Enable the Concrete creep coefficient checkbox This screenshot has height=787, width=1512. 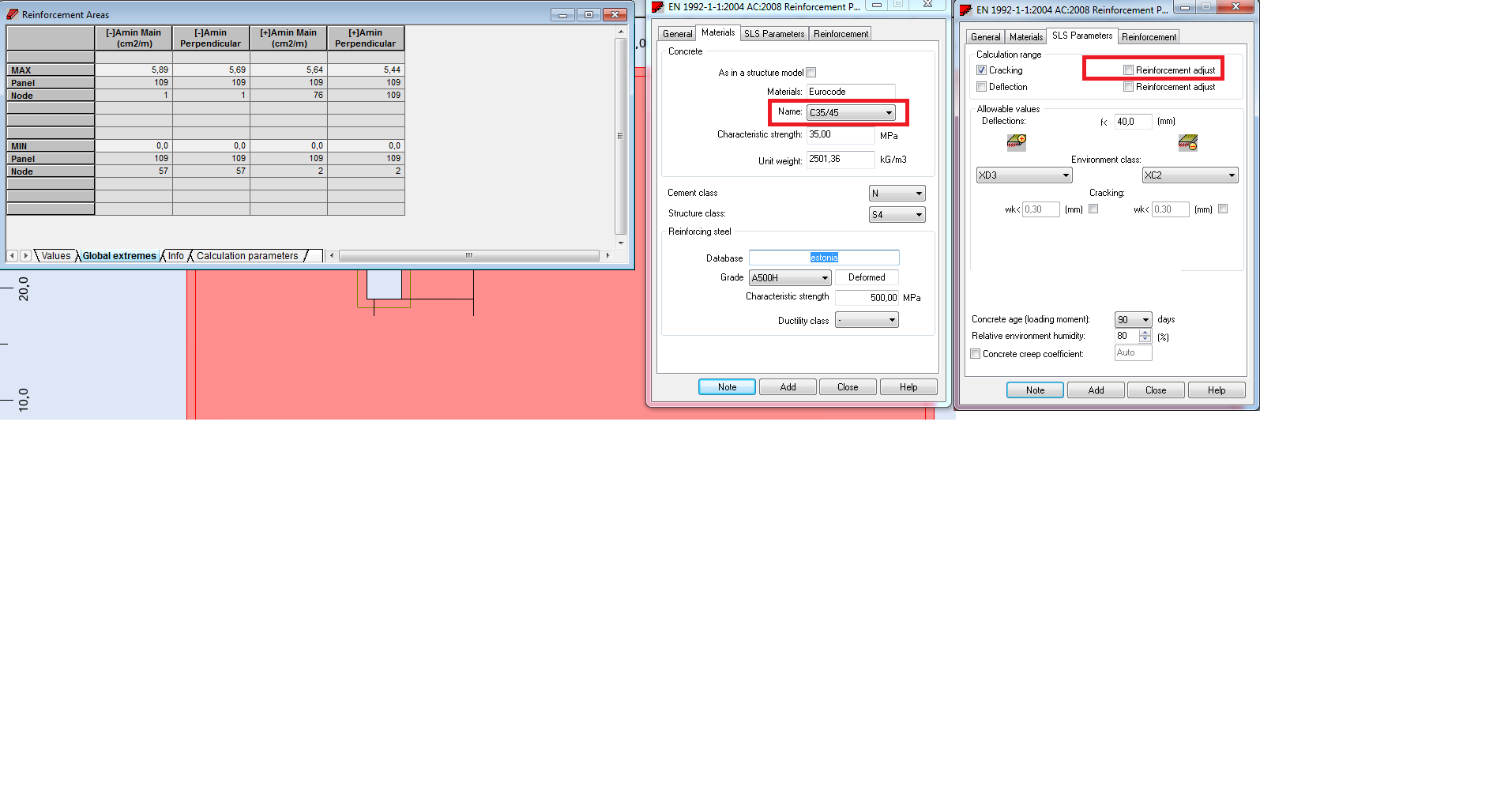(x=975, y=354)
